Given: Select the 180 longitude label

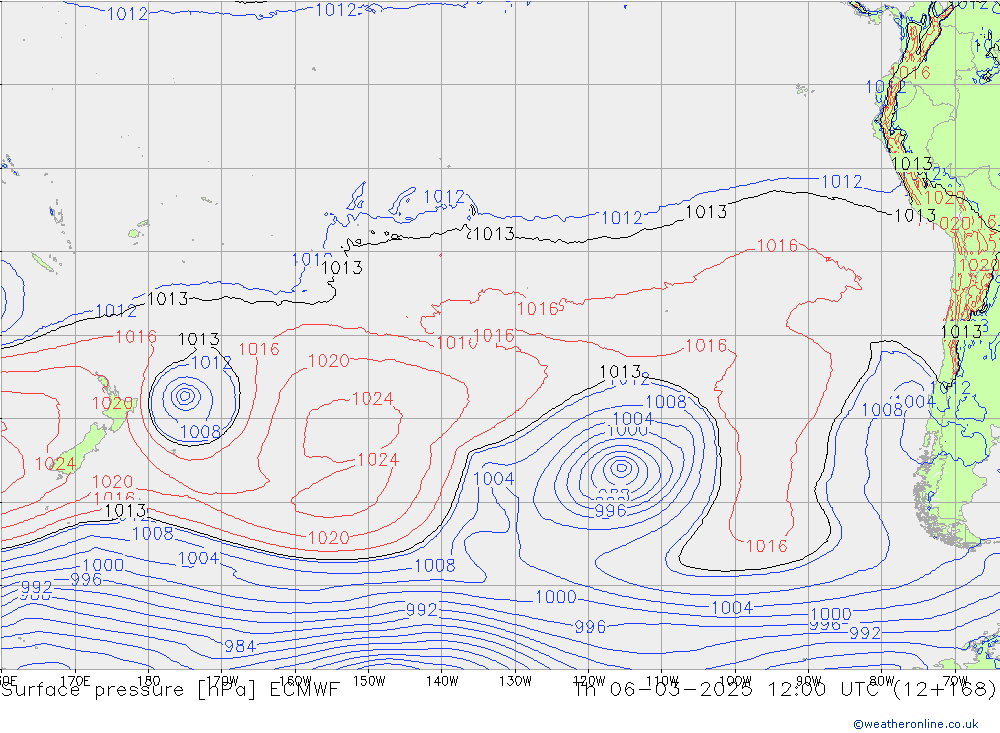Looking at the screenshot, I should 149,681.
